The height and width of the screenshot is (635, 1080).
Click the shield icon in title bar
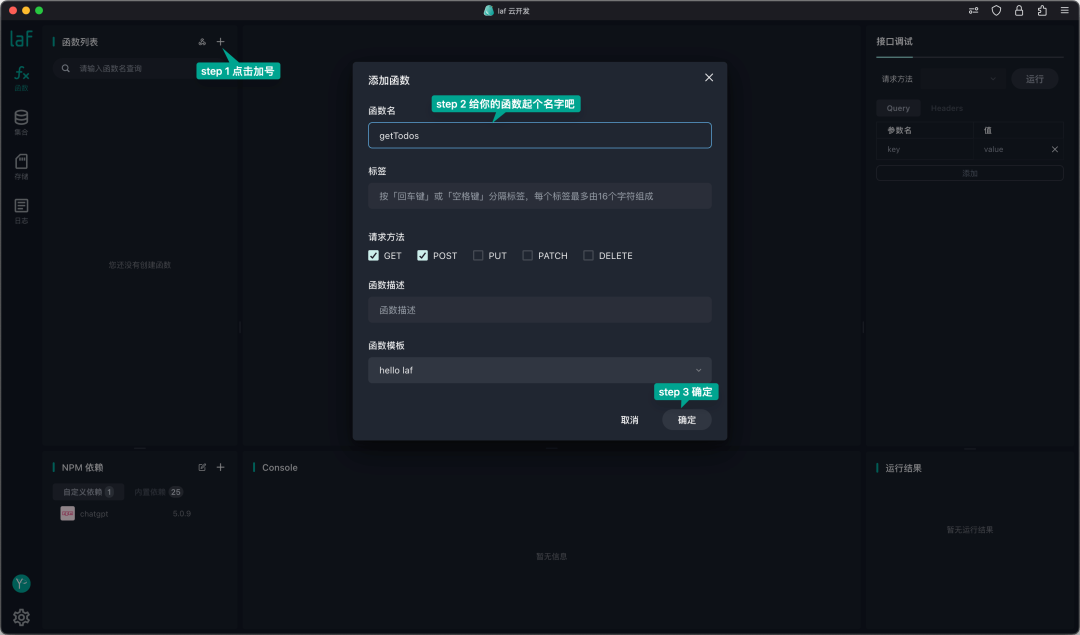pyautogui.click(x=996, y=10)
